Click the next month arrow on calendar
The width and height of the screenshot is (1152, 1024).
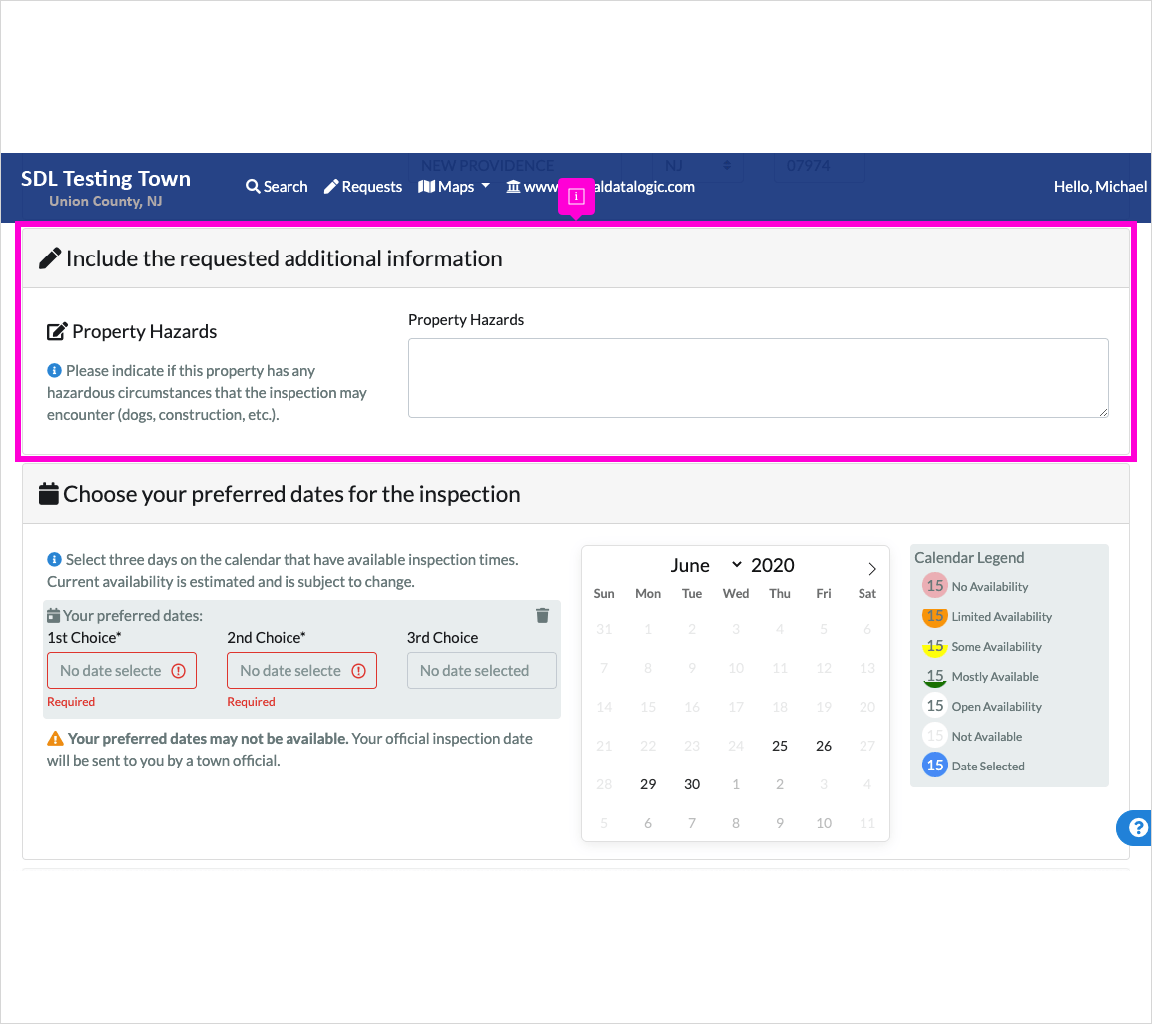point(871,569)
